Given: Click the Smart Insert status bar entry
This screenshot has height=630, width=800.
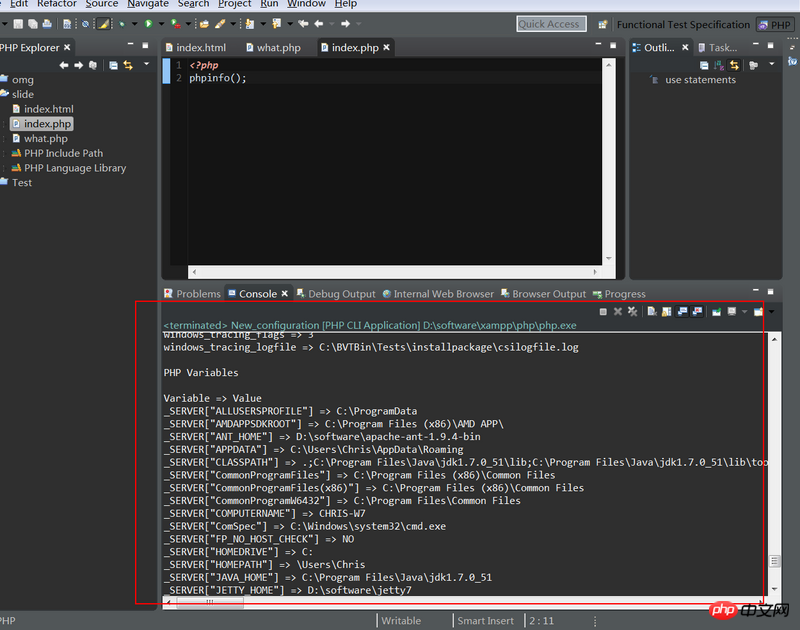Looking at the screenshot, I should tap(486, 621).
